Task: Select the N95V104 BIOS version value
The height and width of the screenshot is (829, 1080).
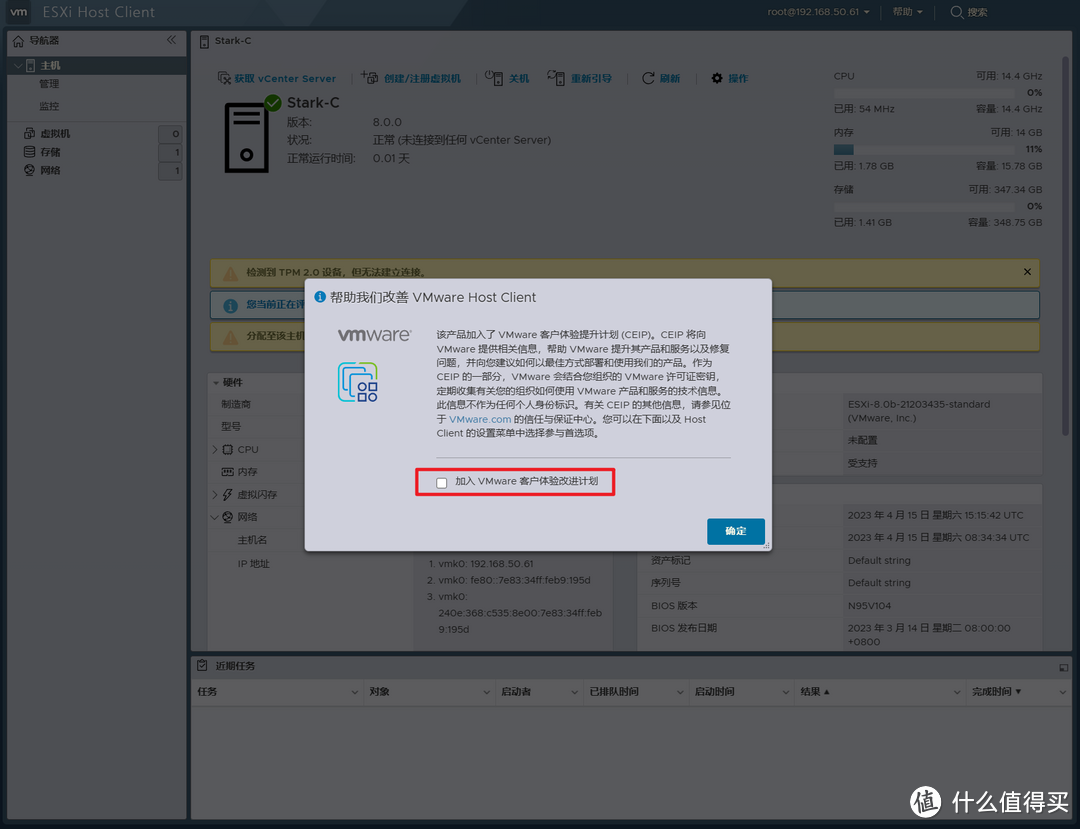Action: coord(869,606)
